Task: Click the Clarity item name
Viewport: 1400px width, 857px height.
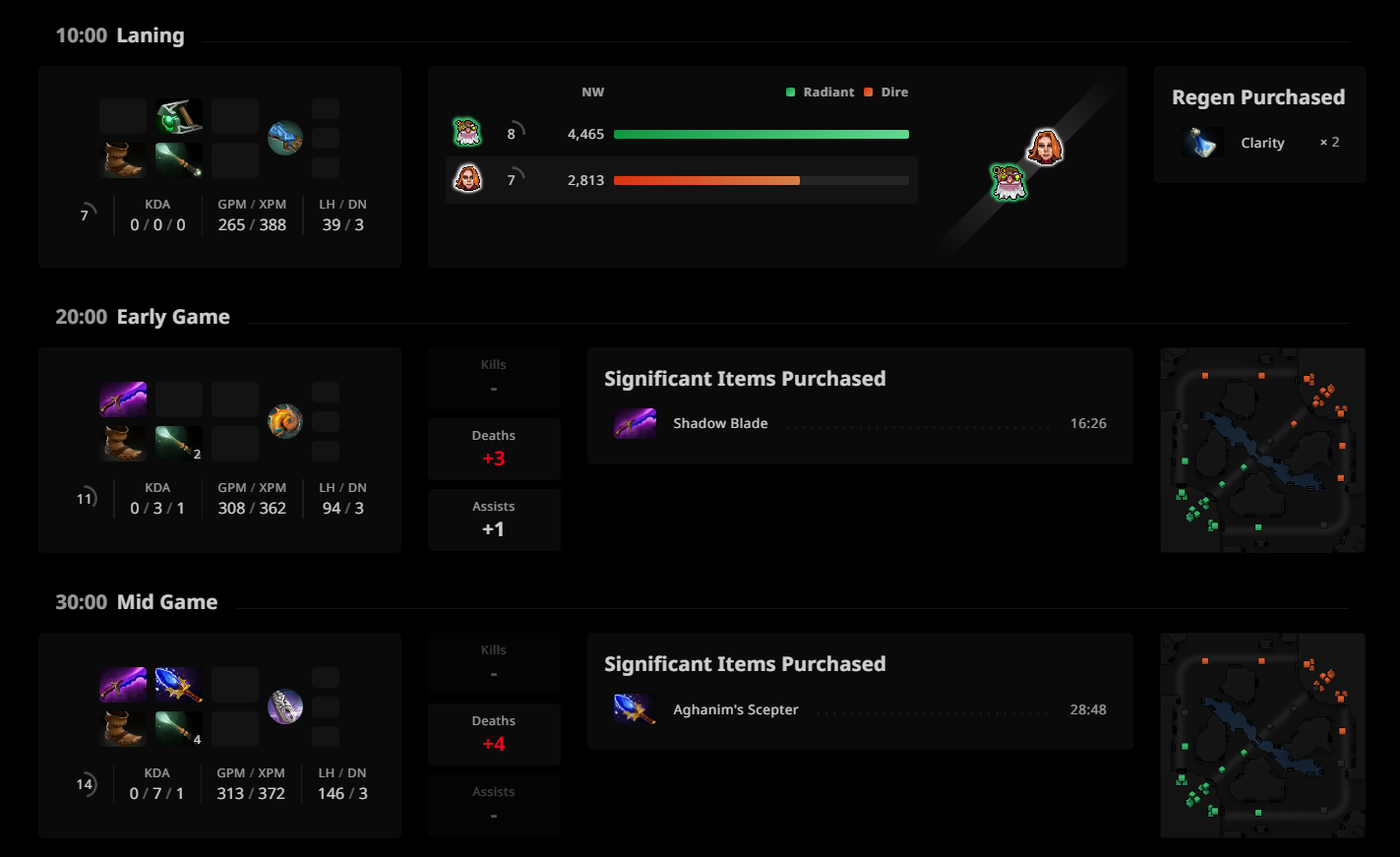Action: [x=1262, y=143]
